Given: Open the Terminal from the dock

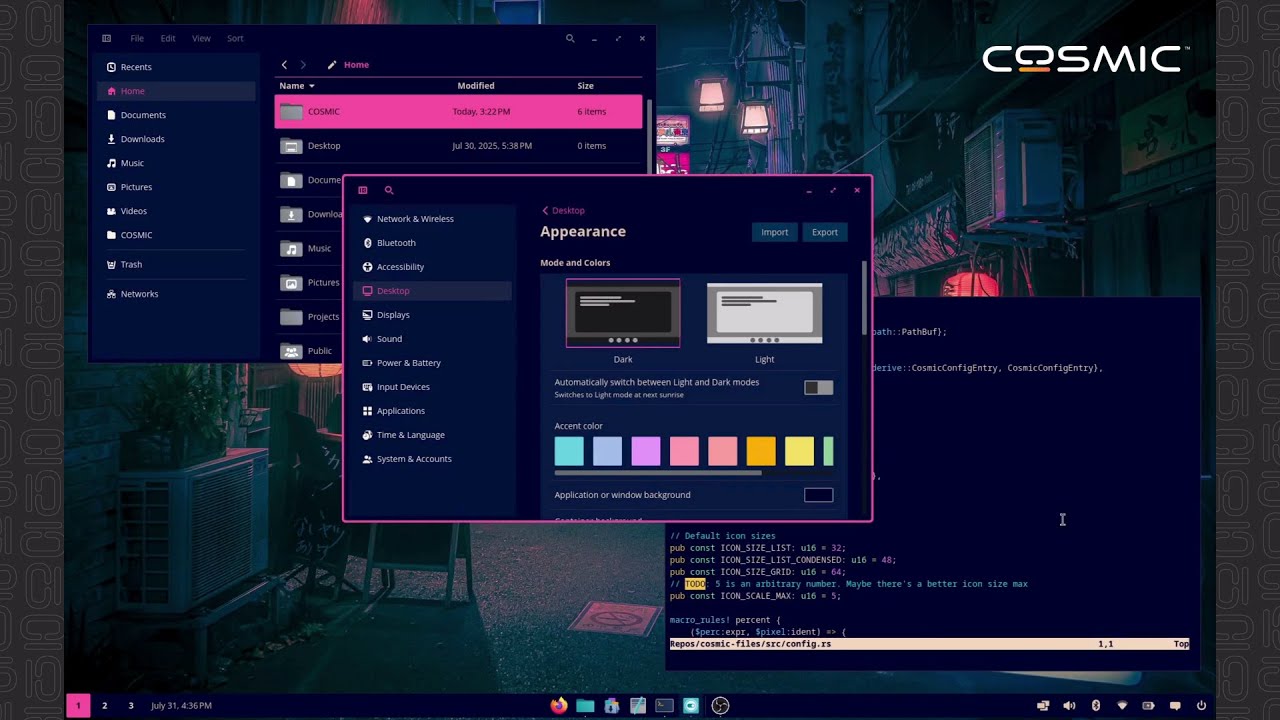Looking at the screenshot, I should point(664,705).
